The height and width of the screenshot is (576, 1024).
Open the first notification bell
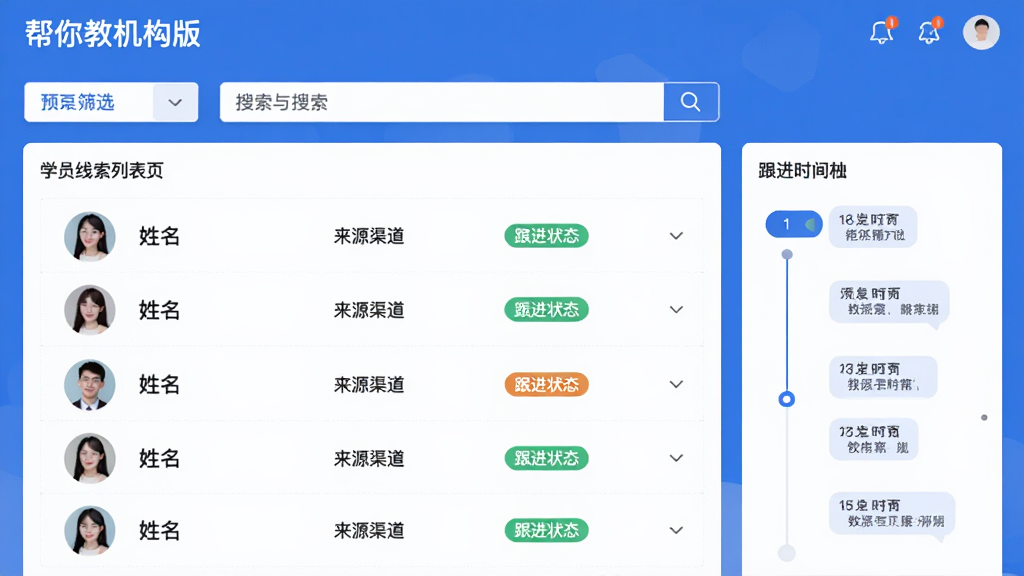882,31
